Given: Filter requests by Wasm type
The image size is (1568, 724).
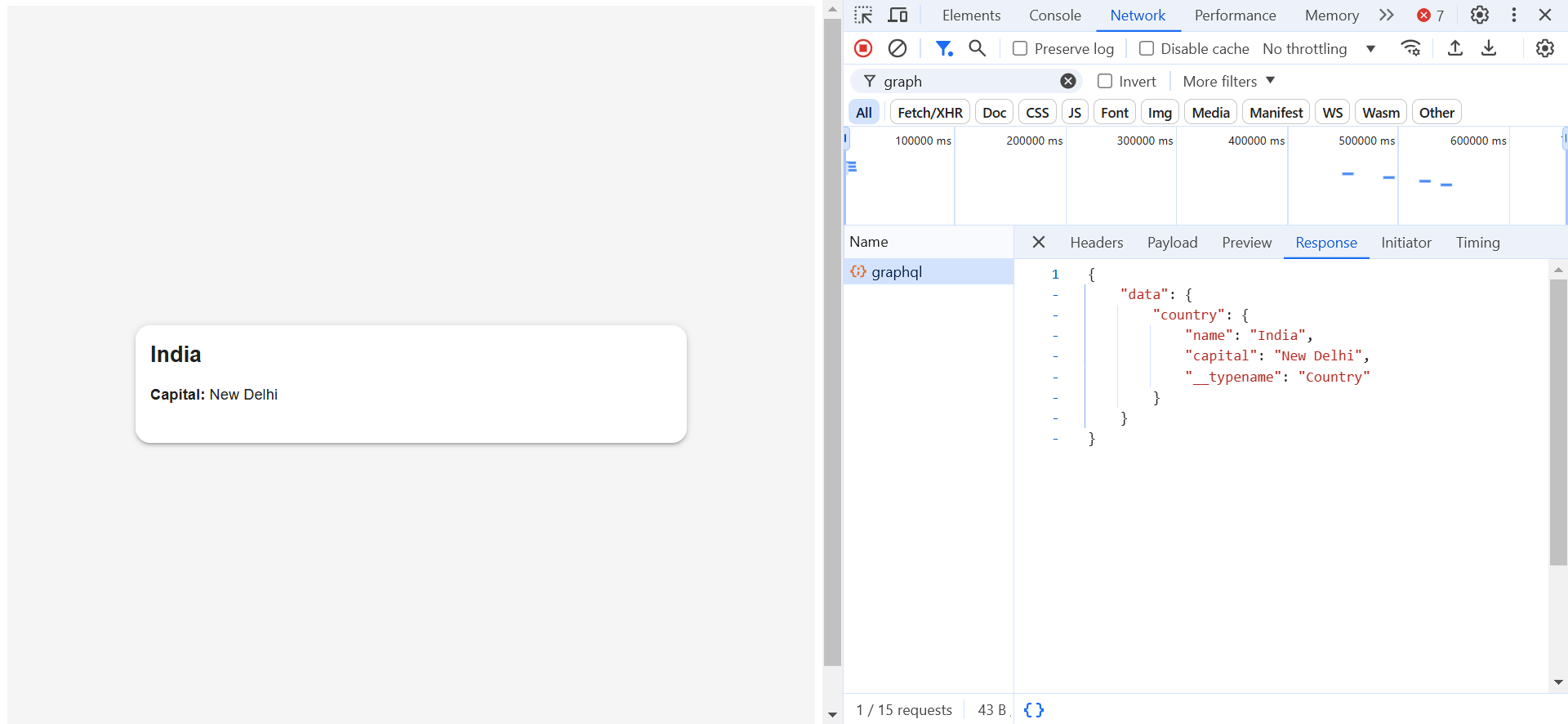Looking at the screenshot, I should pyautogui.click(x=1381, y=112).
